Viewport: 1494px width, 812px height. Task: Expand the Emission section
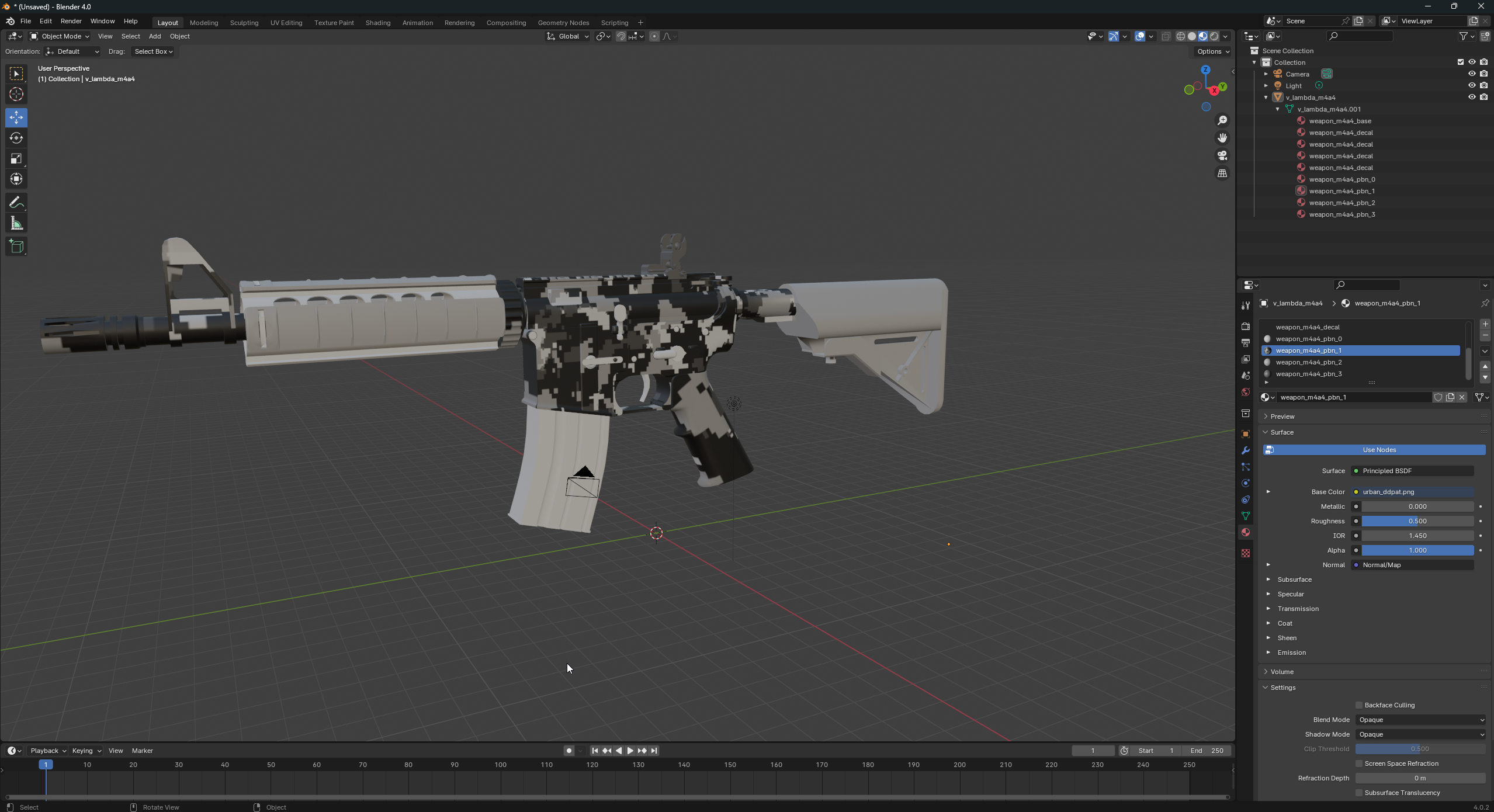pos(1291,653)
